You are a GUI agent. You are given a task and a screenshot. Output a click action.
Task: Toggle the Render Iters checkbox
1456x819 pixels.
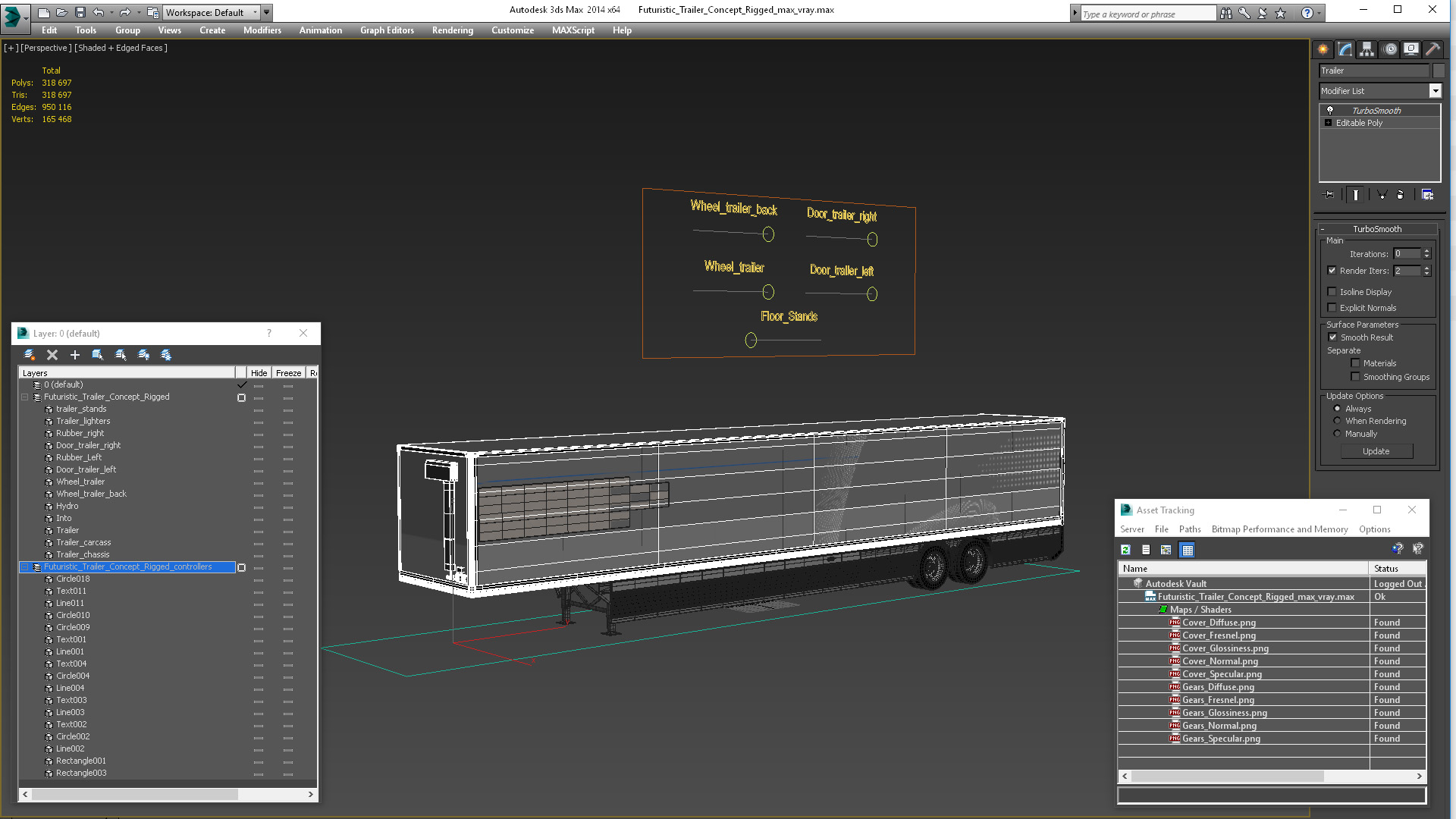tap(1332, 271)
